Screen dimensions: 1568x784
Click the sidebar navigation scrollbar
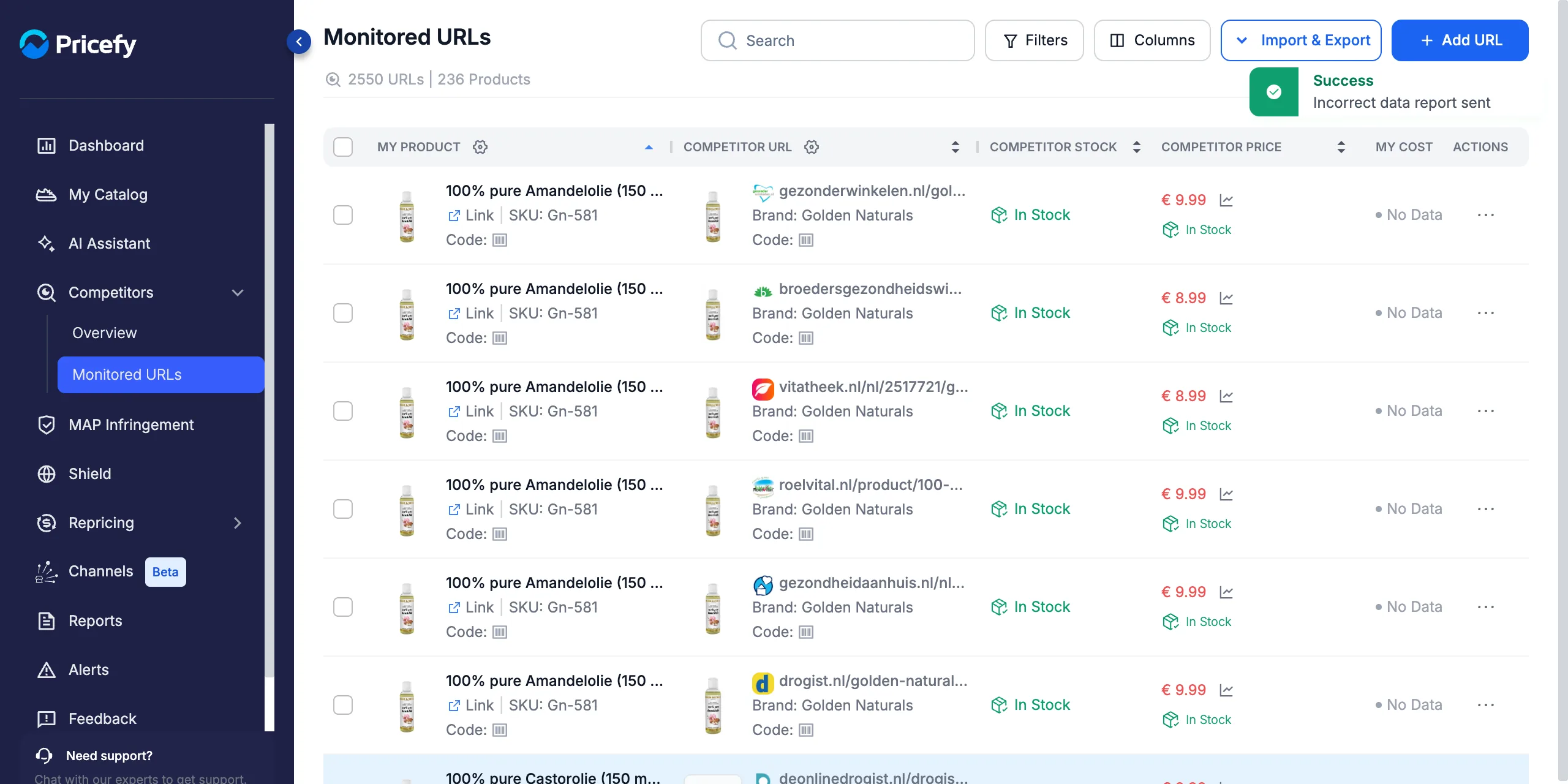[269, 401]
